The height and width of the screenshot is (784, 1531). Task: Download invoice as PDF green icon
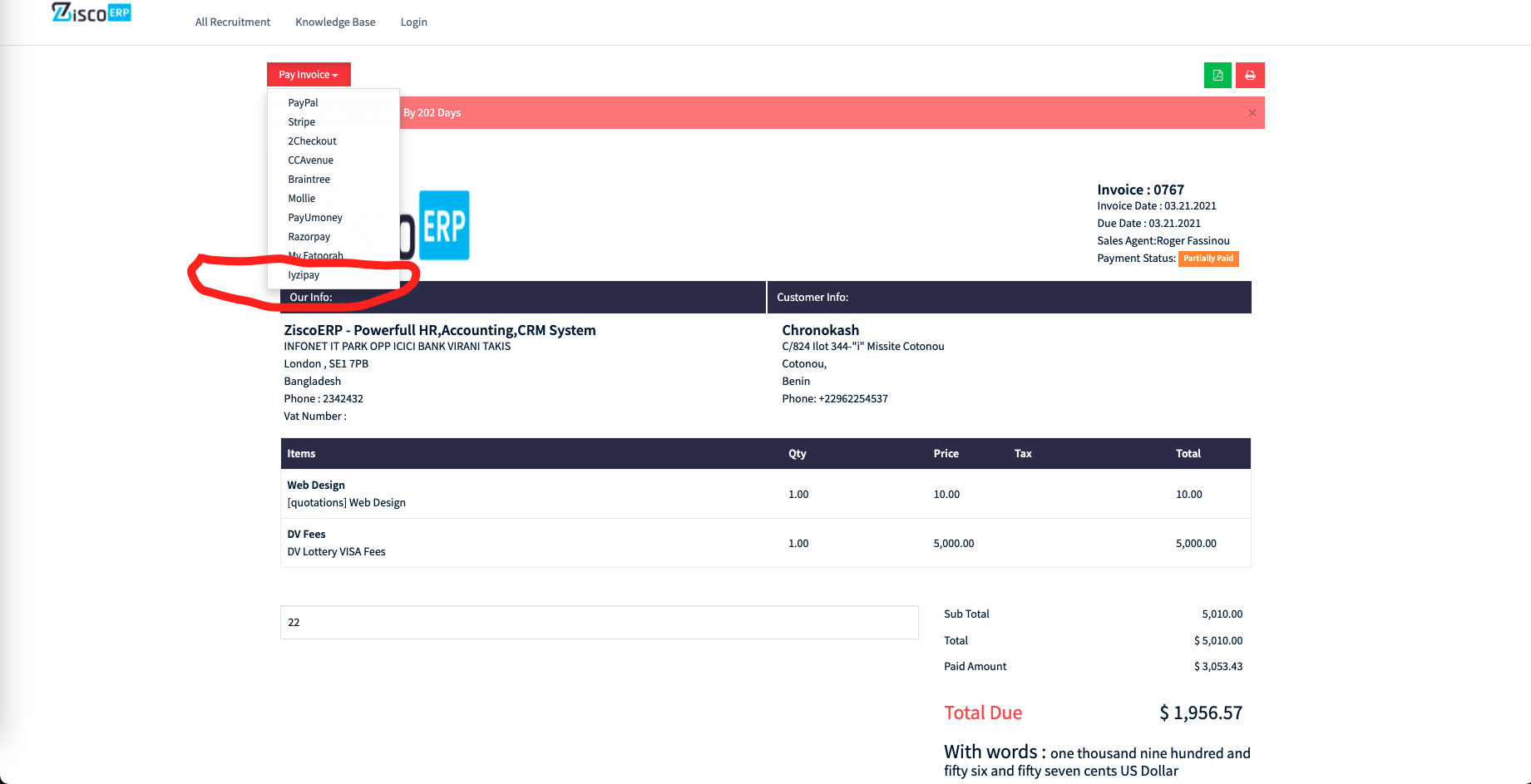click(x=1217, y=75)
